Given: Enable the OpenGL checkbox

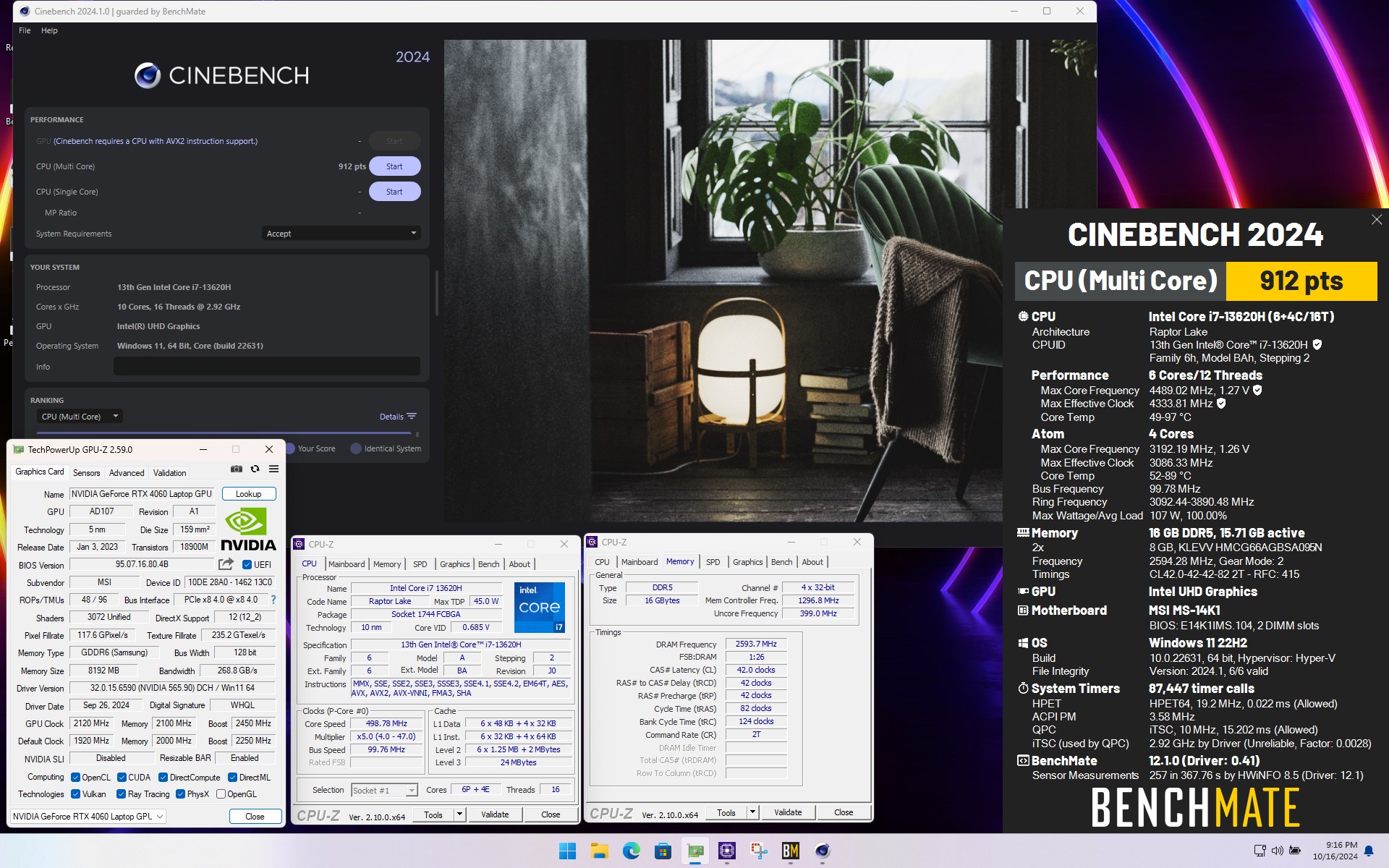Looking at the screenshot, I should (x=221, y=794).
